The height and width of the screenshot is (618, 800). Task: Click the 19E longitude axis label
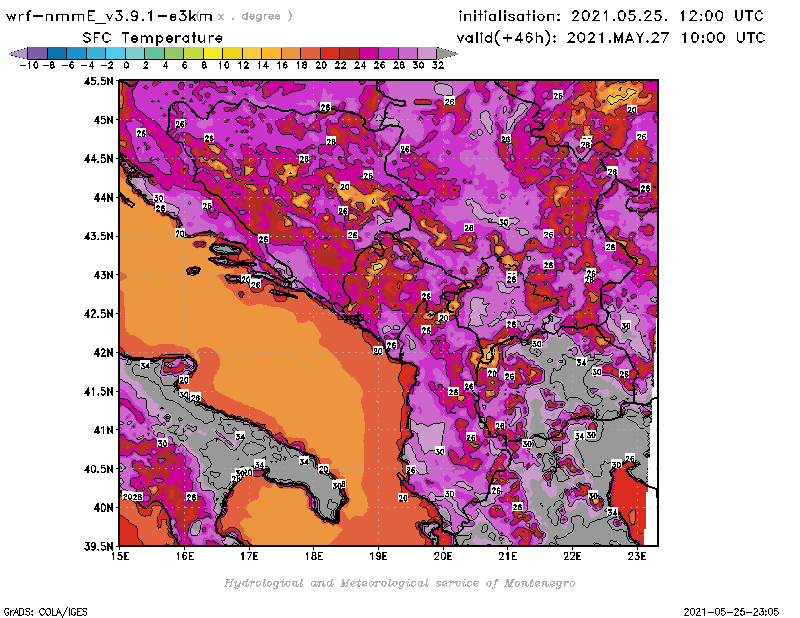[x=379, y=556]
